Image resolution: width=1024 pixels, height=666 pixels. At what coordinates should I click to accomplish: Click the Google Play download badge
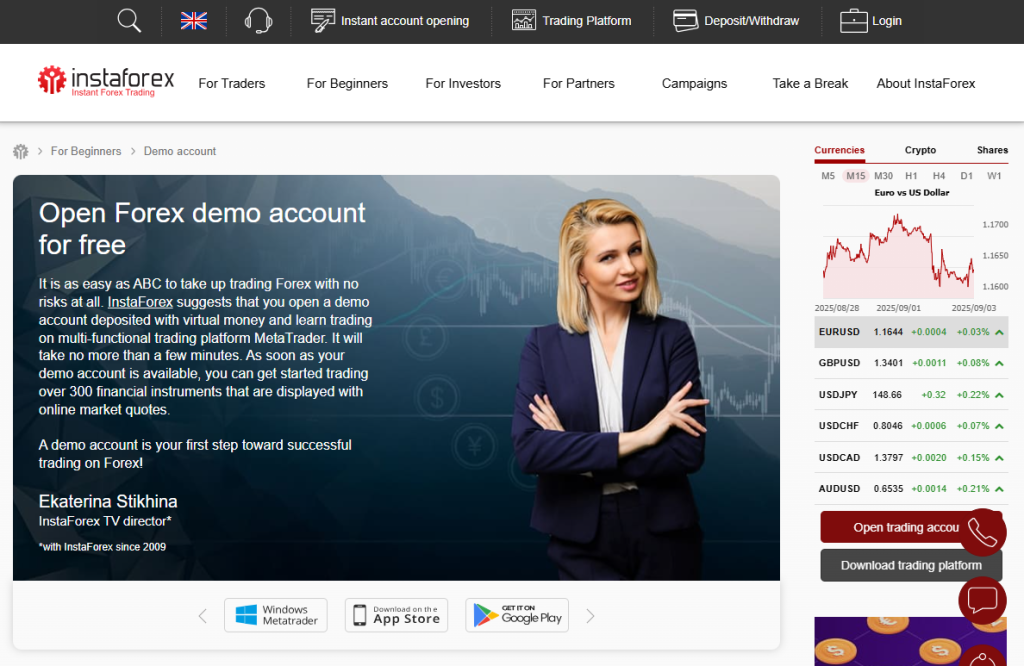pos(517,615)
